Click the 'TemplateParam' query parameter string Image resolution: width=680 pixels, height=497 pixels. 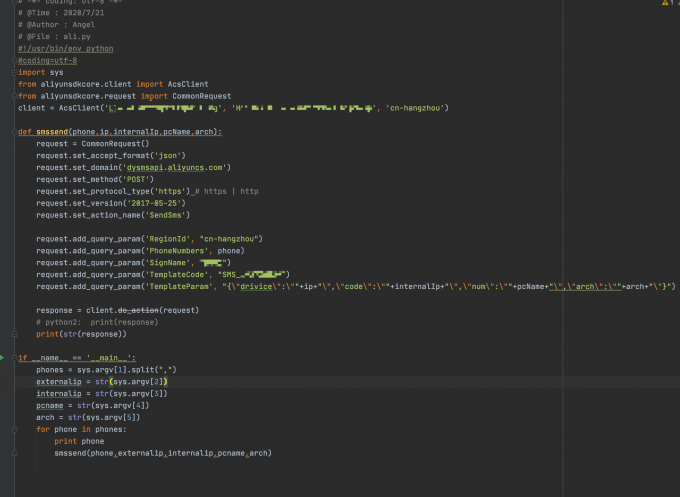(179, 287)
